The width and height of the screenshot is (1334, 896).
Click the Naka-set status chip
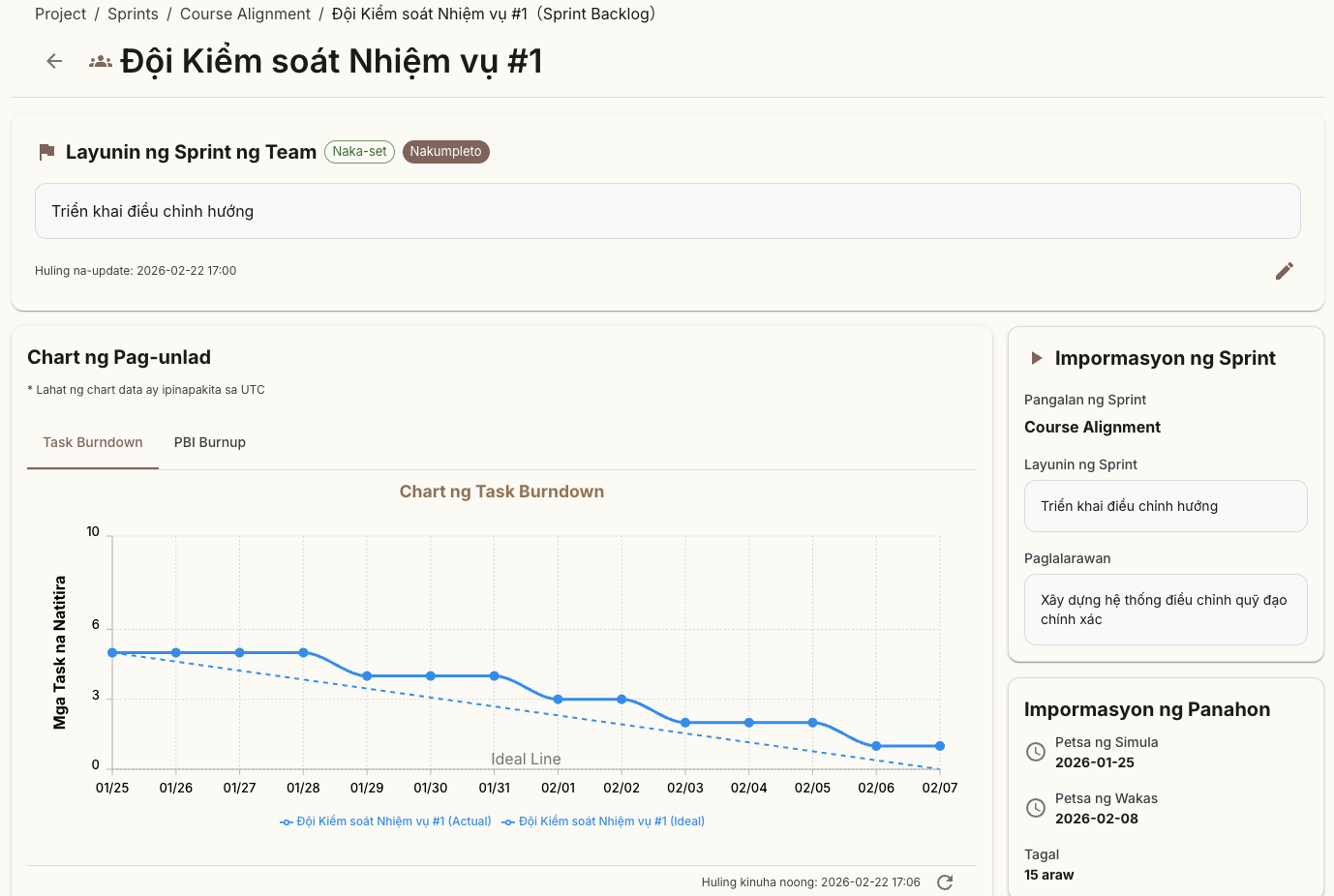click(359, 152)
